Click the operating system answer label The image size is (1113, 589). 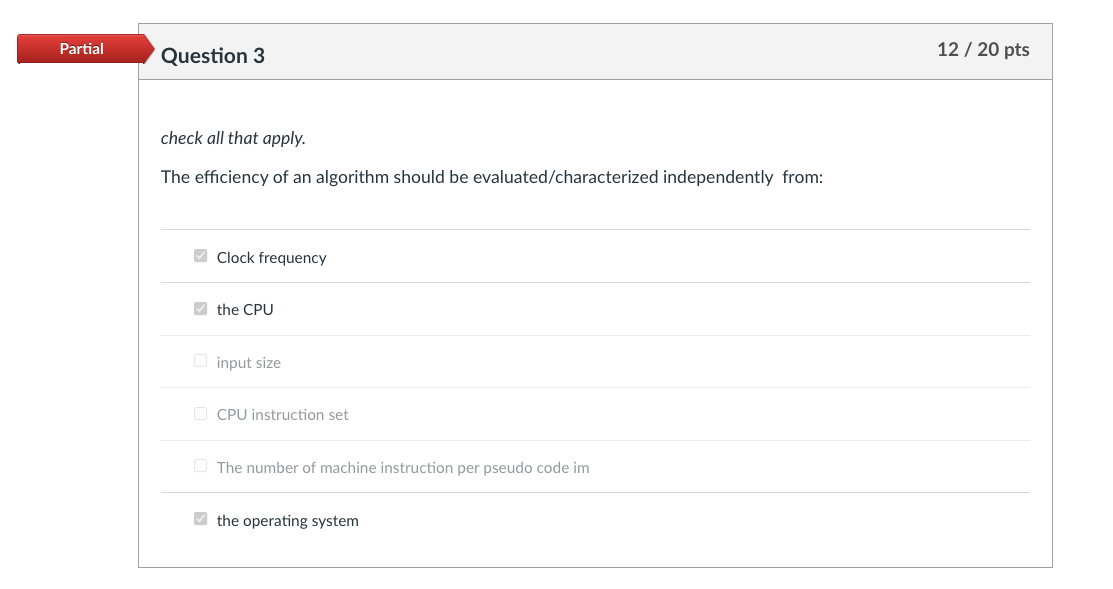pyautogui.click(x=287, y=521)
